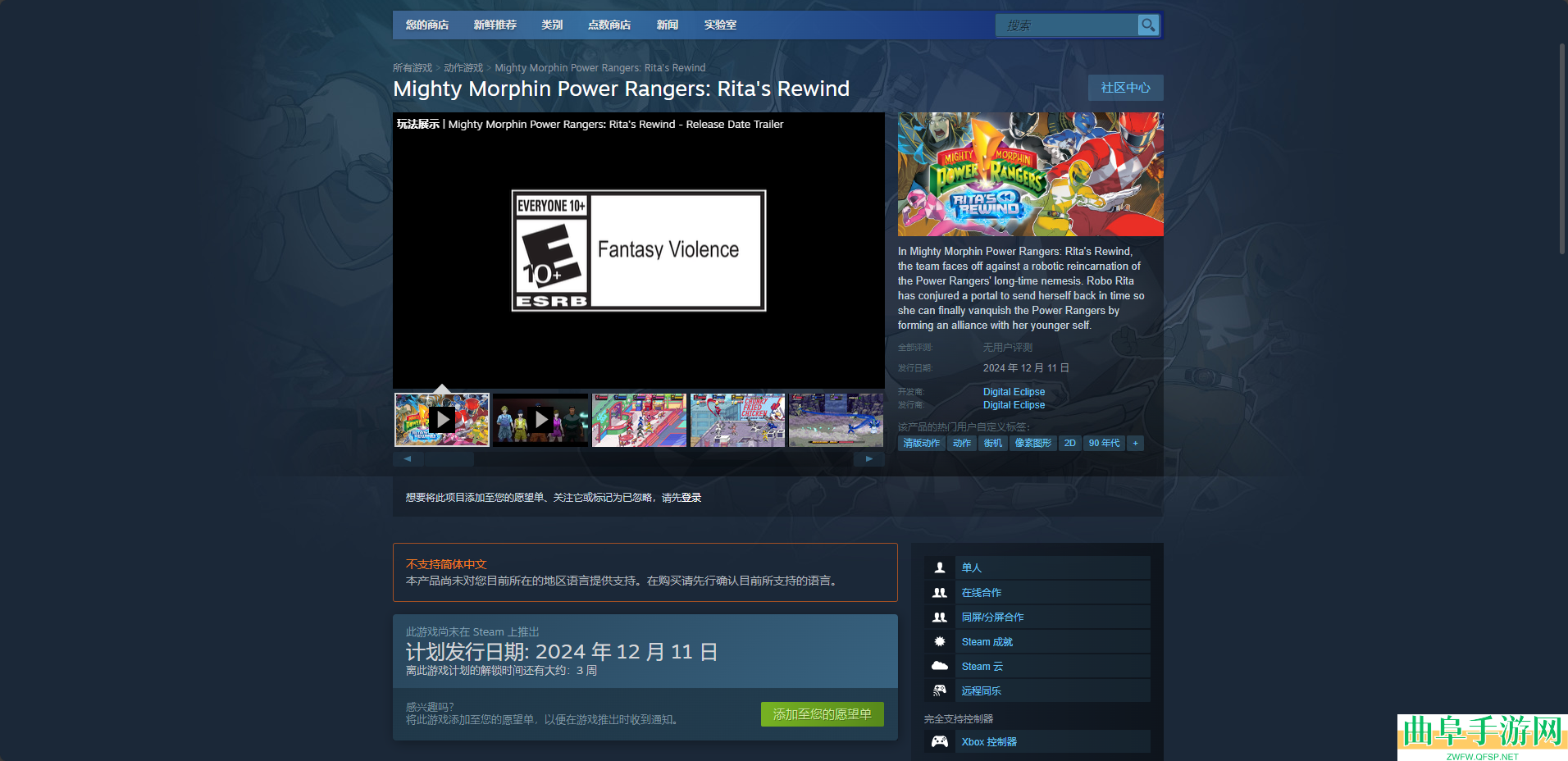Open the 新鲜推荐 menu

[495, 25]
